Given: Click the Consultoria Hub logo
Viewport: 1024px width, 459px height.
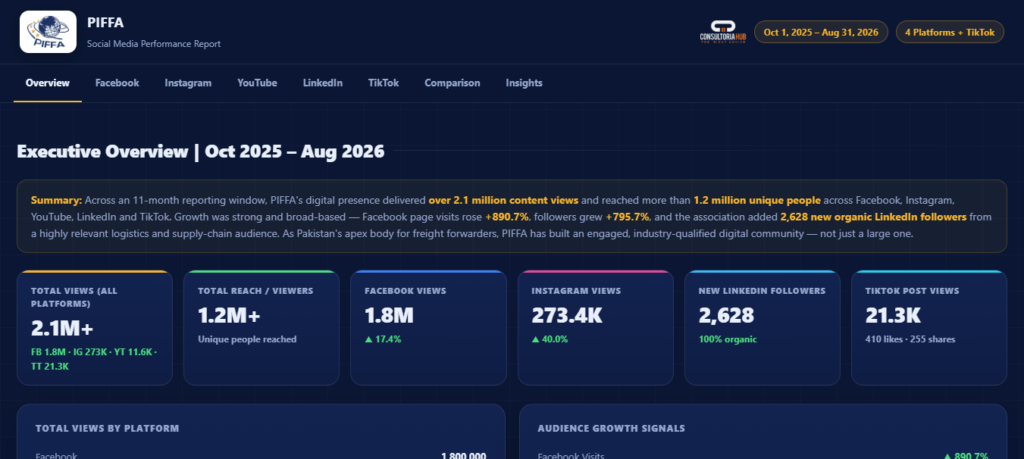Looking at the screenshot, I should click(722, 32).
